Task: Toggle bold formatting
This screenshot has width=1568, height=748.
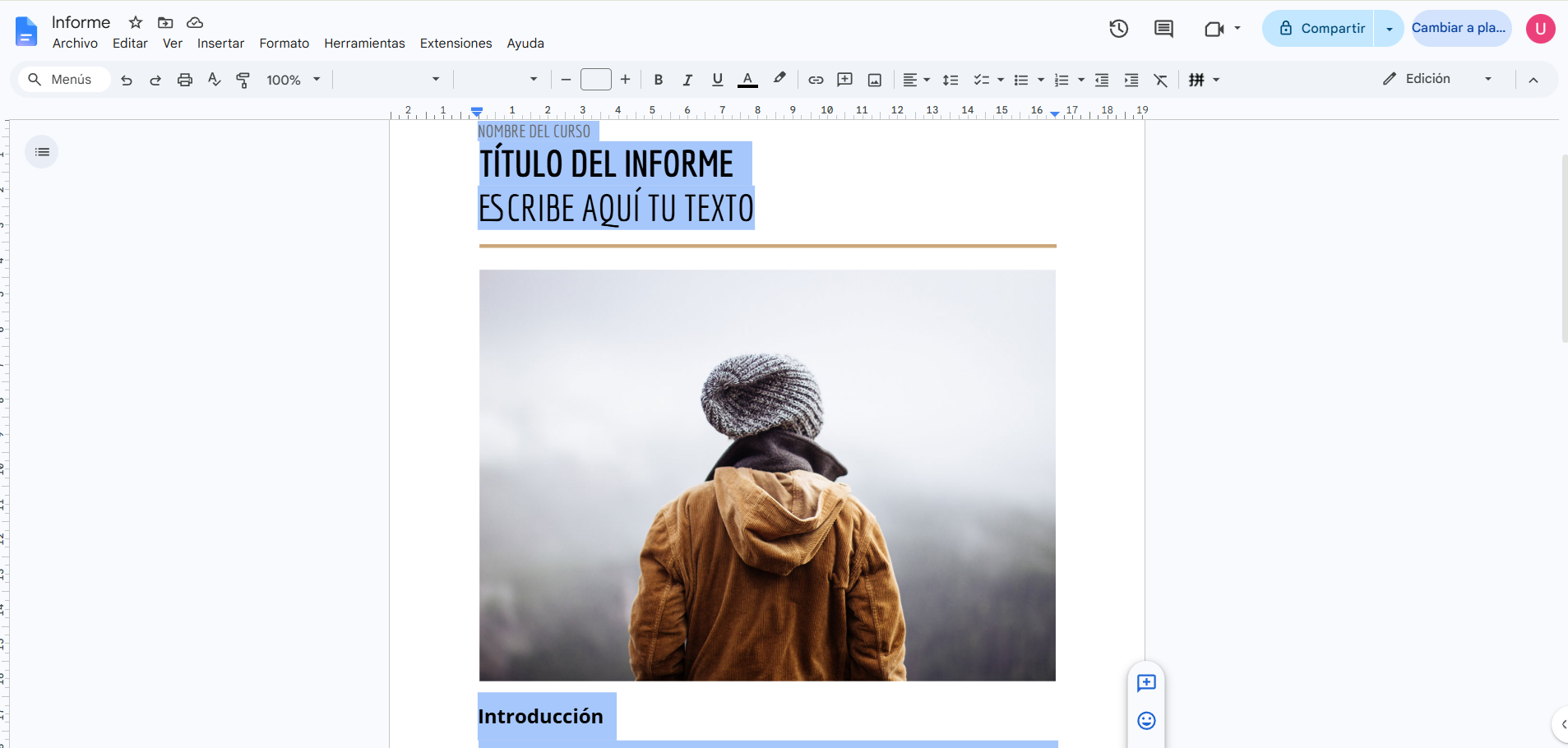Action: tap(658, 80)
